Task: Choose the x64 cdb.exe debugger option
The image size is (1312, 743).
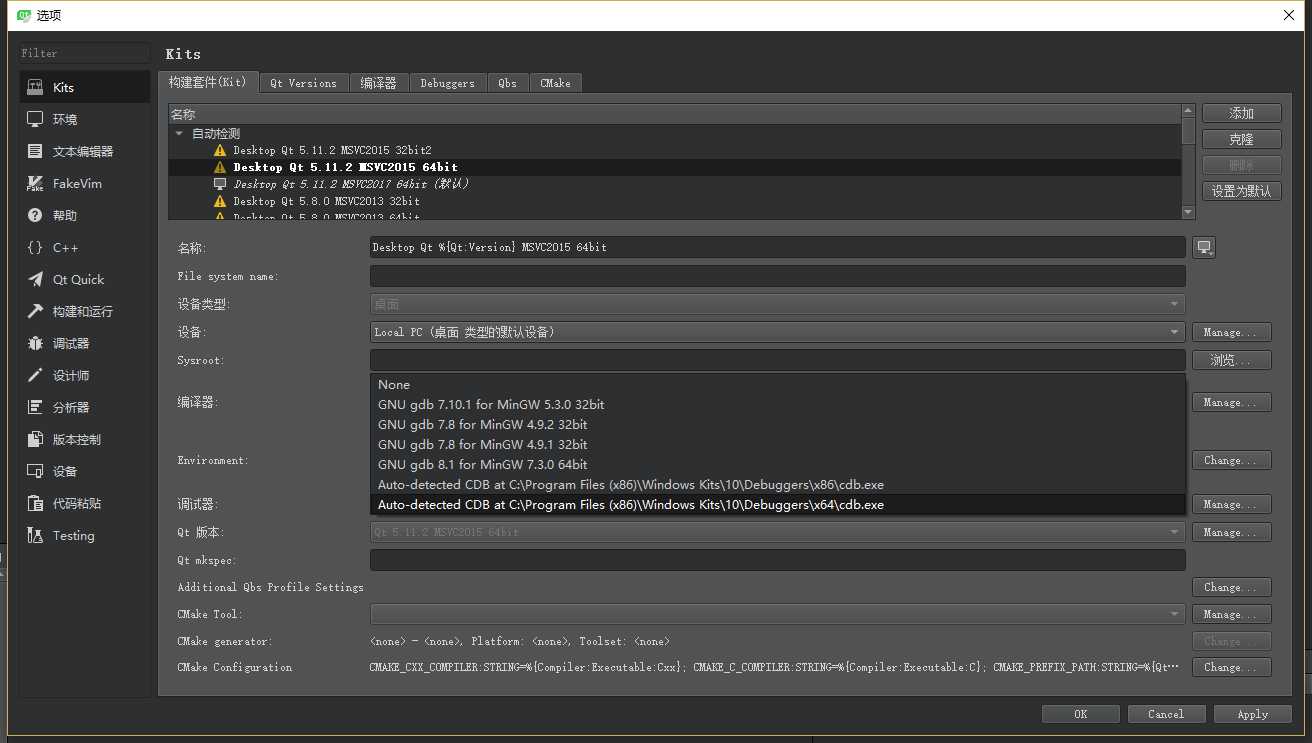Action: click(x=777, y=505)
